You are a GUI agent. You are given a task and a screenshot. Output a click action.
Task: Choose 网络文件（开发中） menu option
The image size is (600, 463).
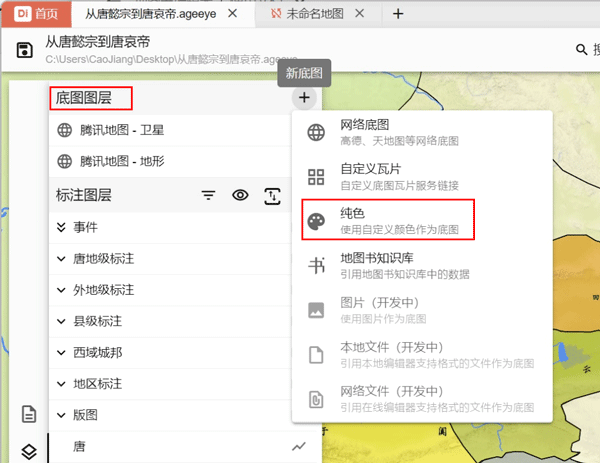pyautogui.click(x=422, y=399)
